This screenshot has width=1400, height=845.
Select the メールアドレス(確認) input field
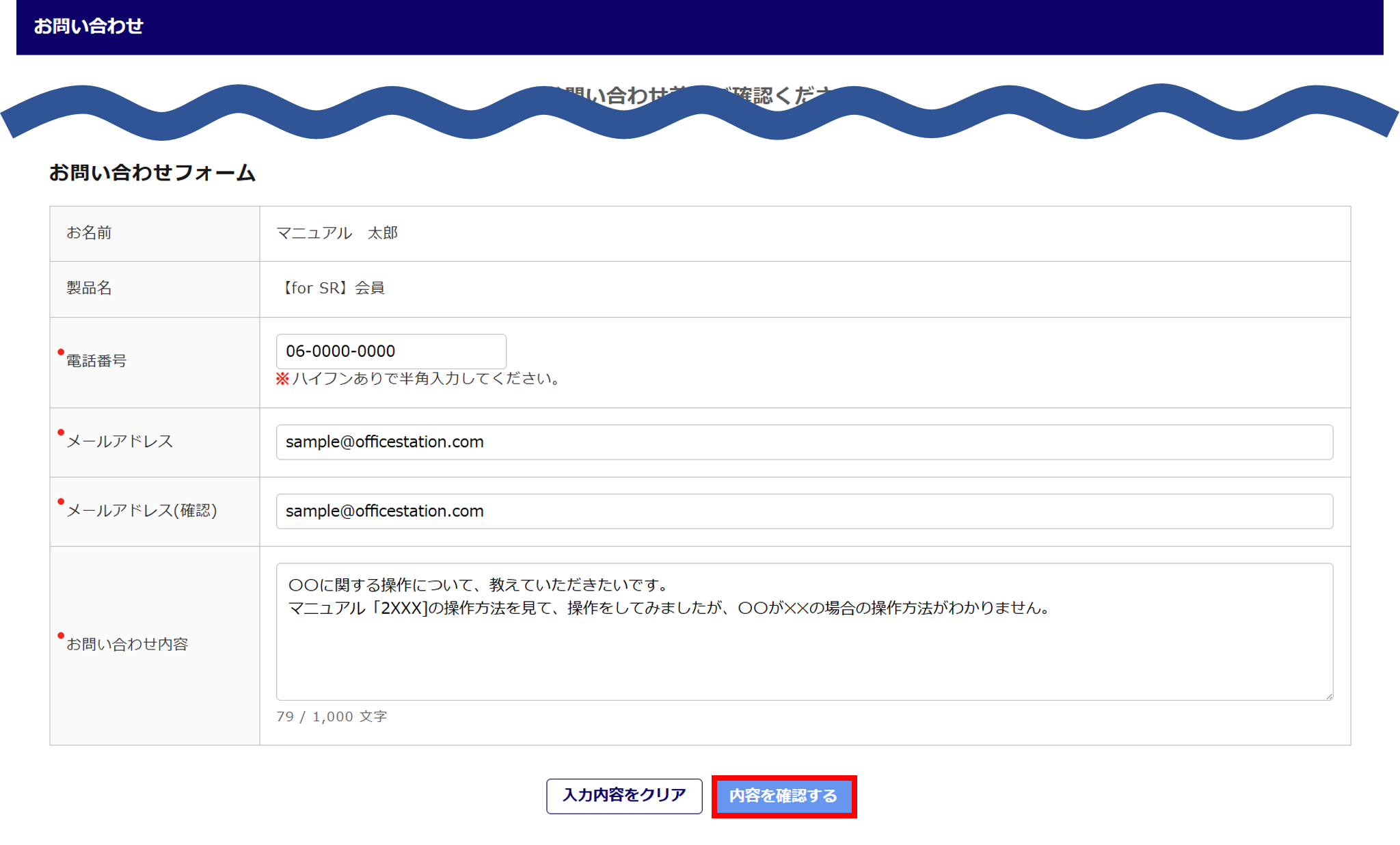coord(804,511)
